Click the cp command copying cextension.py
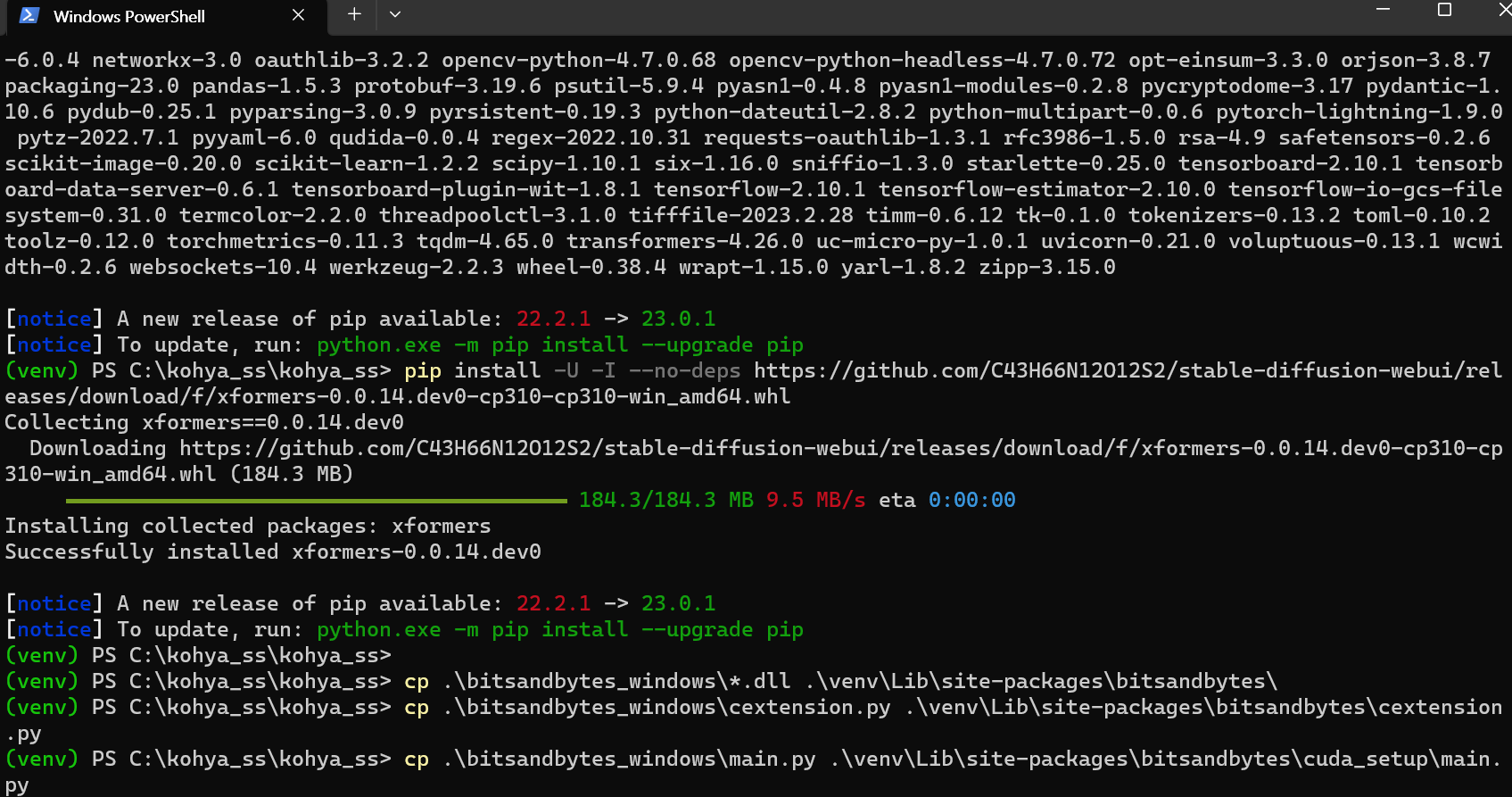The image size is (1512, 797). coord(754,719)
